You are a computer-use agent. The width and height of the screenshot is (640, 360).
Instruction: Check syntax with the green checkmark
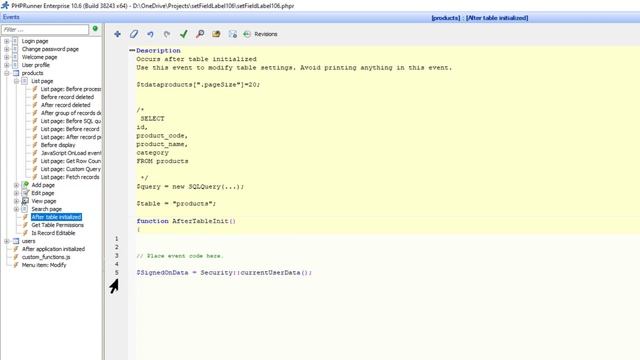[x=184, y=34]
